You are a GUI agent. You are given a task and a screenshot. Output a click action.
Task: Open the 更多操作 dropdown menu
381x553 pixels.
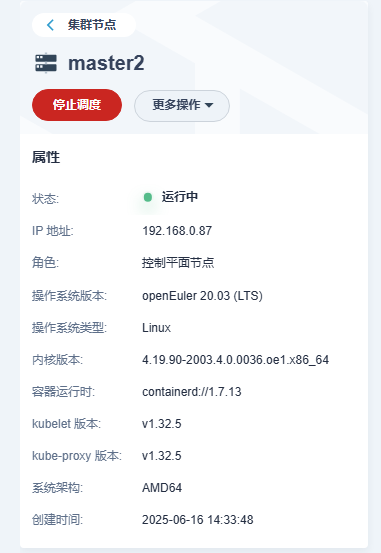182,106
